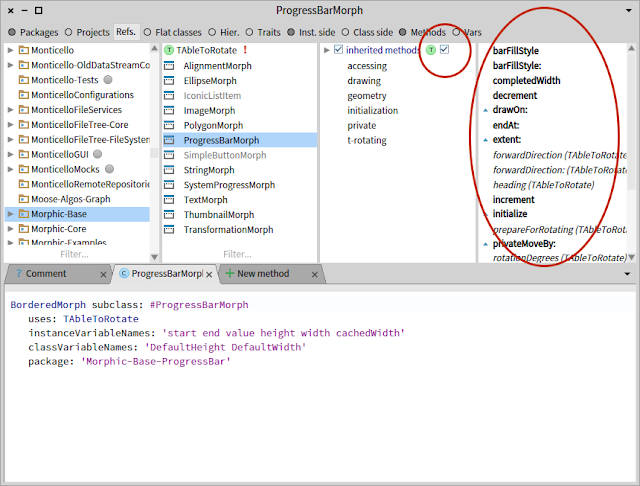Click green trait icon in inherited methods row
This screenshot has width=640, height=486.
(x=431, y=50)
